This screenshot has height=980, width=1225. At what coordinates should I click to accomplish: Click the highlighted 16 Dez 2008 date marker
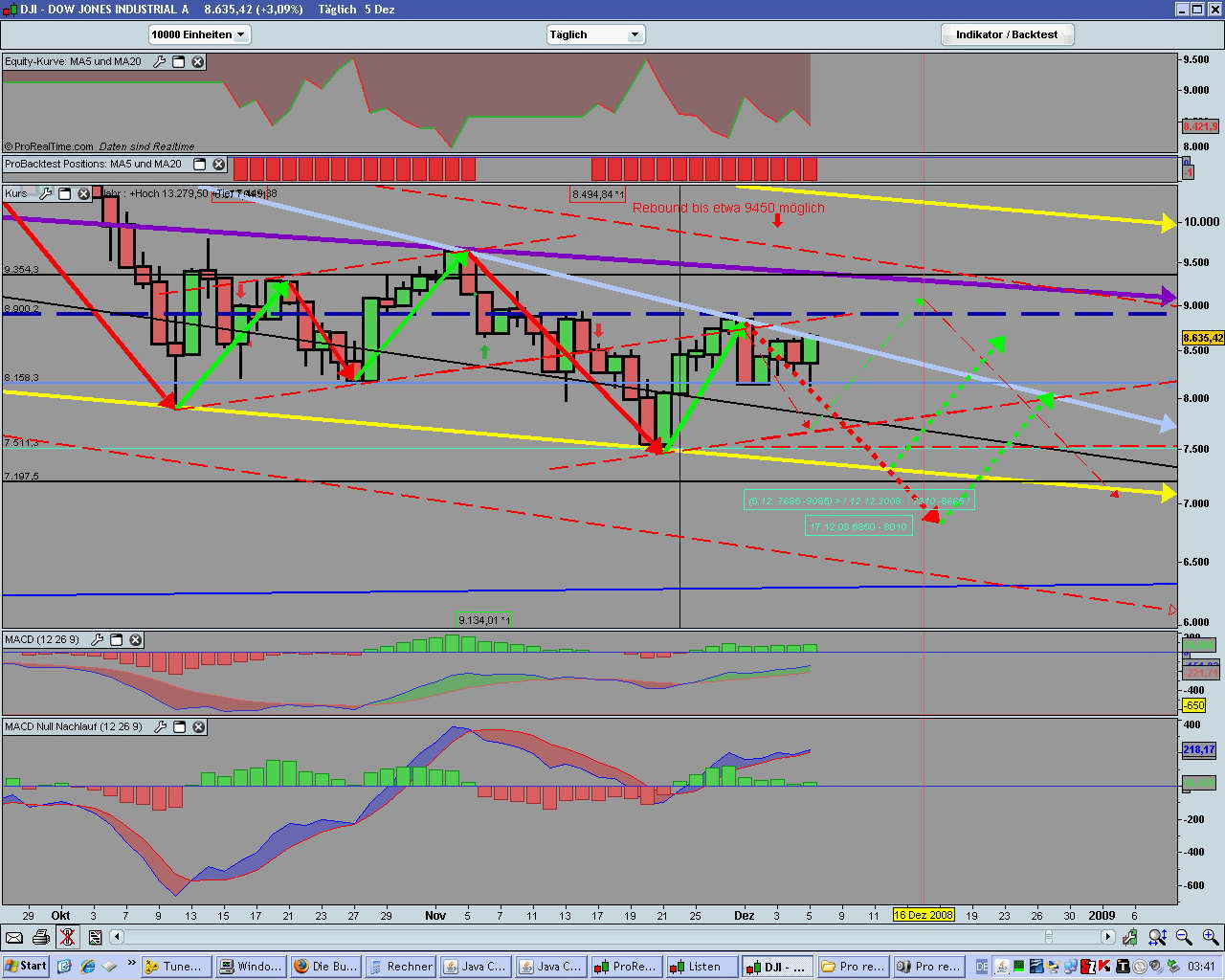[x=924, y=915]
